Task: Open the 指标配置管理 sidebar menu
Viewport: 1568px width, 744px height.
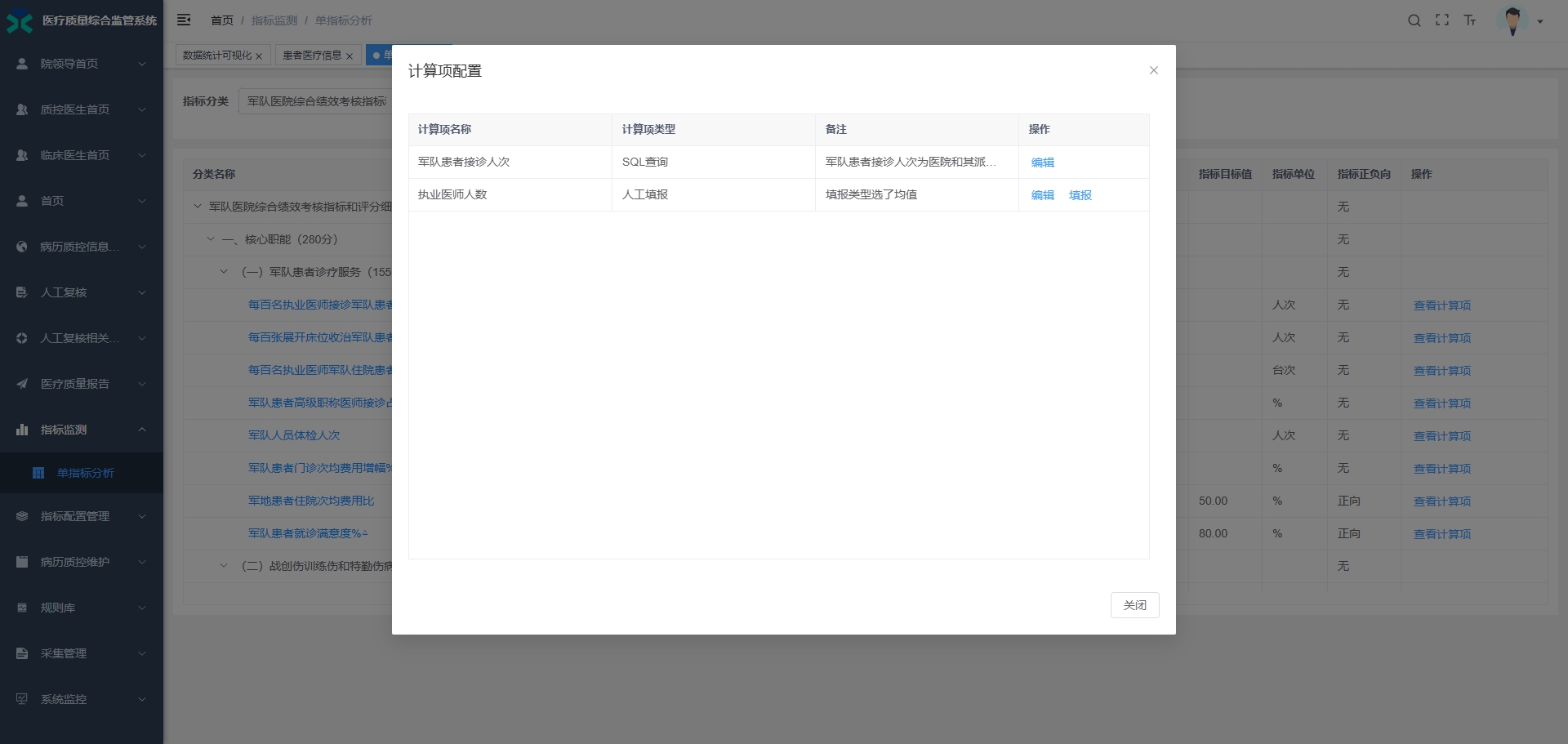Action: 82,516
